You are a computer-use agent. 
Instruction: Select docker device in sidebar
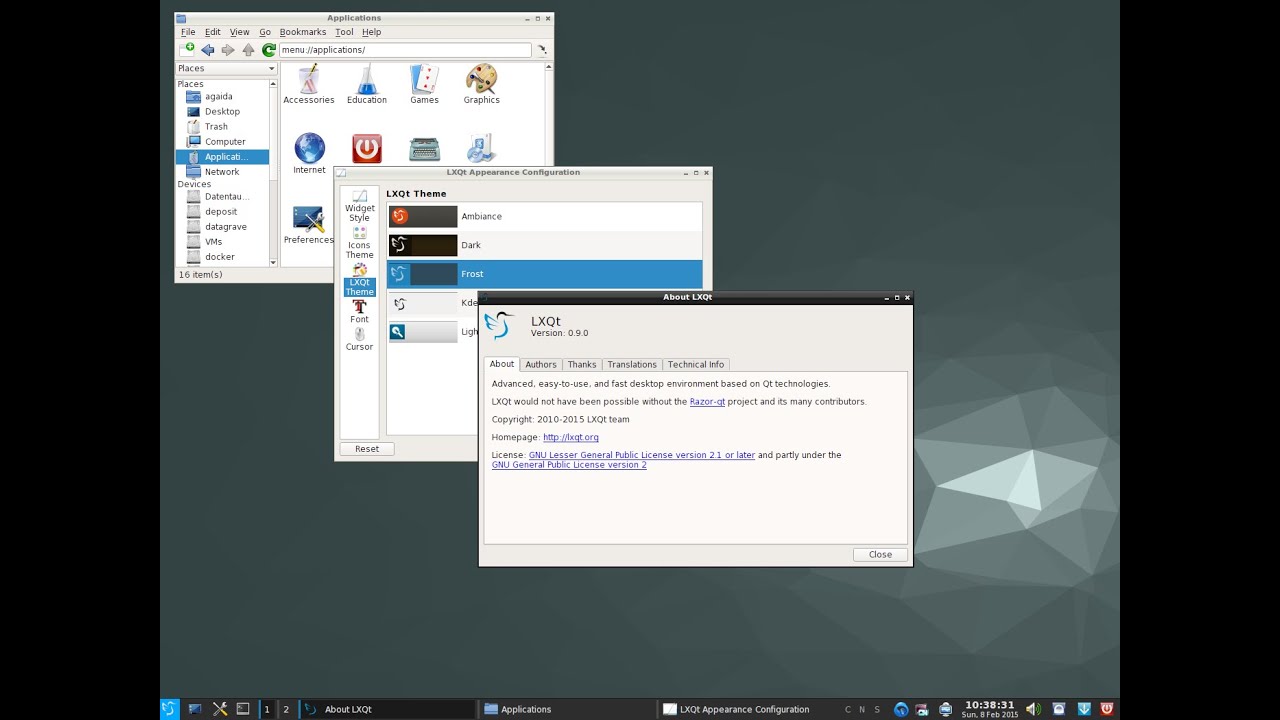(x=222, y=257)
